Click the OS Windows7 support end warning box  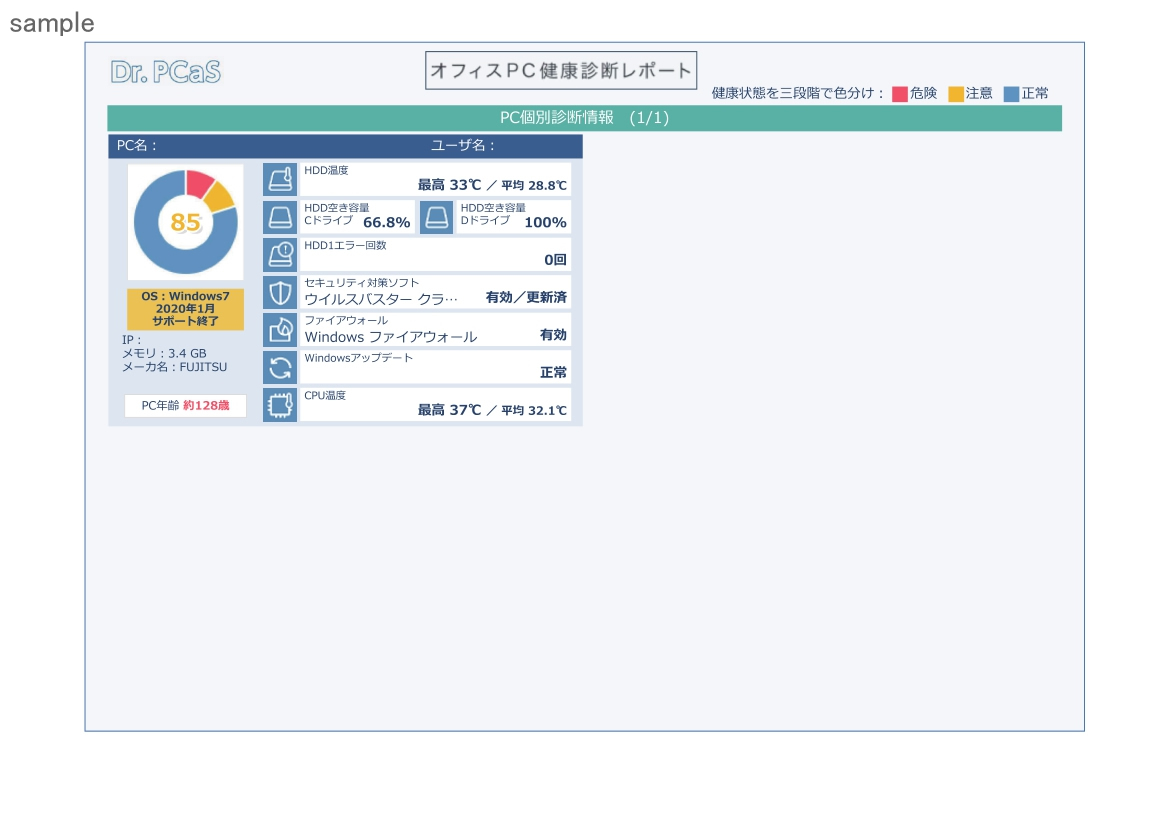[x=185, y=309]
